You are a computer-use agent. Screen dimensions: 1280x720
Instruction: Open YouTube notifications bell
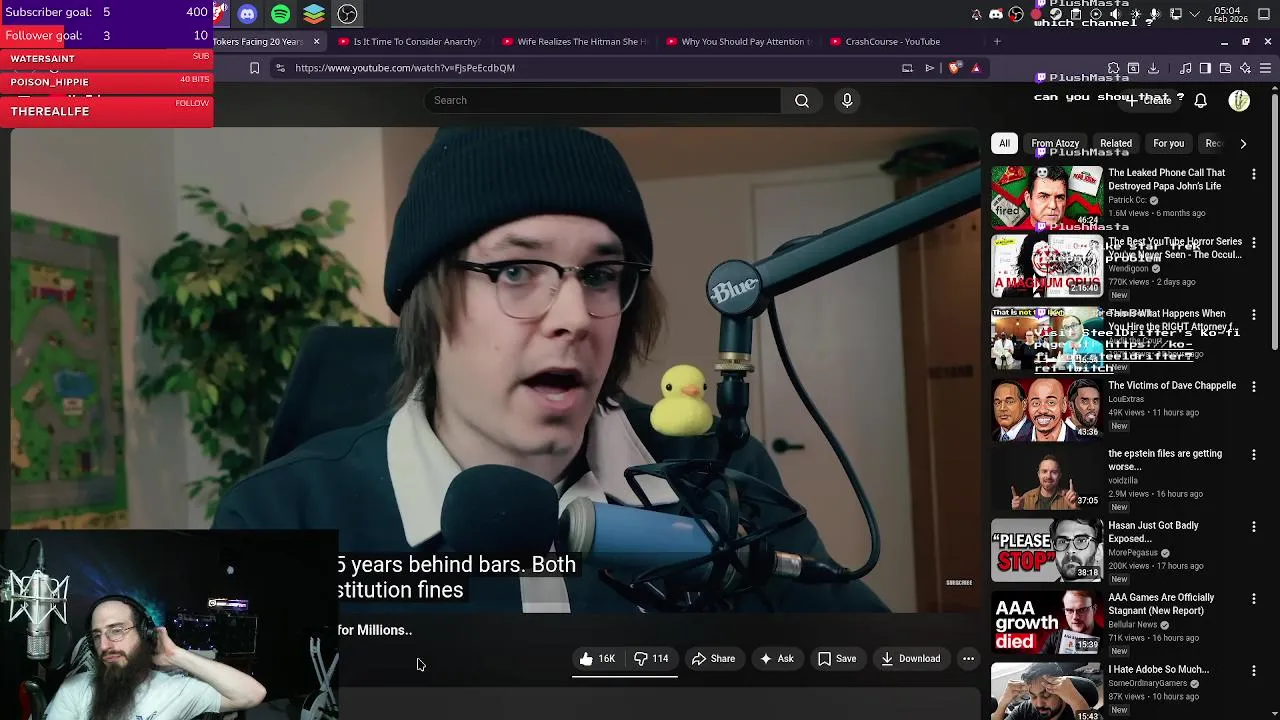pyautogui.click(x=1201, y=101)
